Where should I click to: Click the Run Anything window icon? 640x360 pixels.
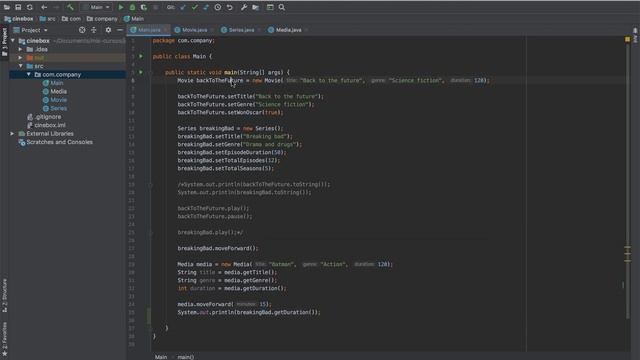[270, 7]
